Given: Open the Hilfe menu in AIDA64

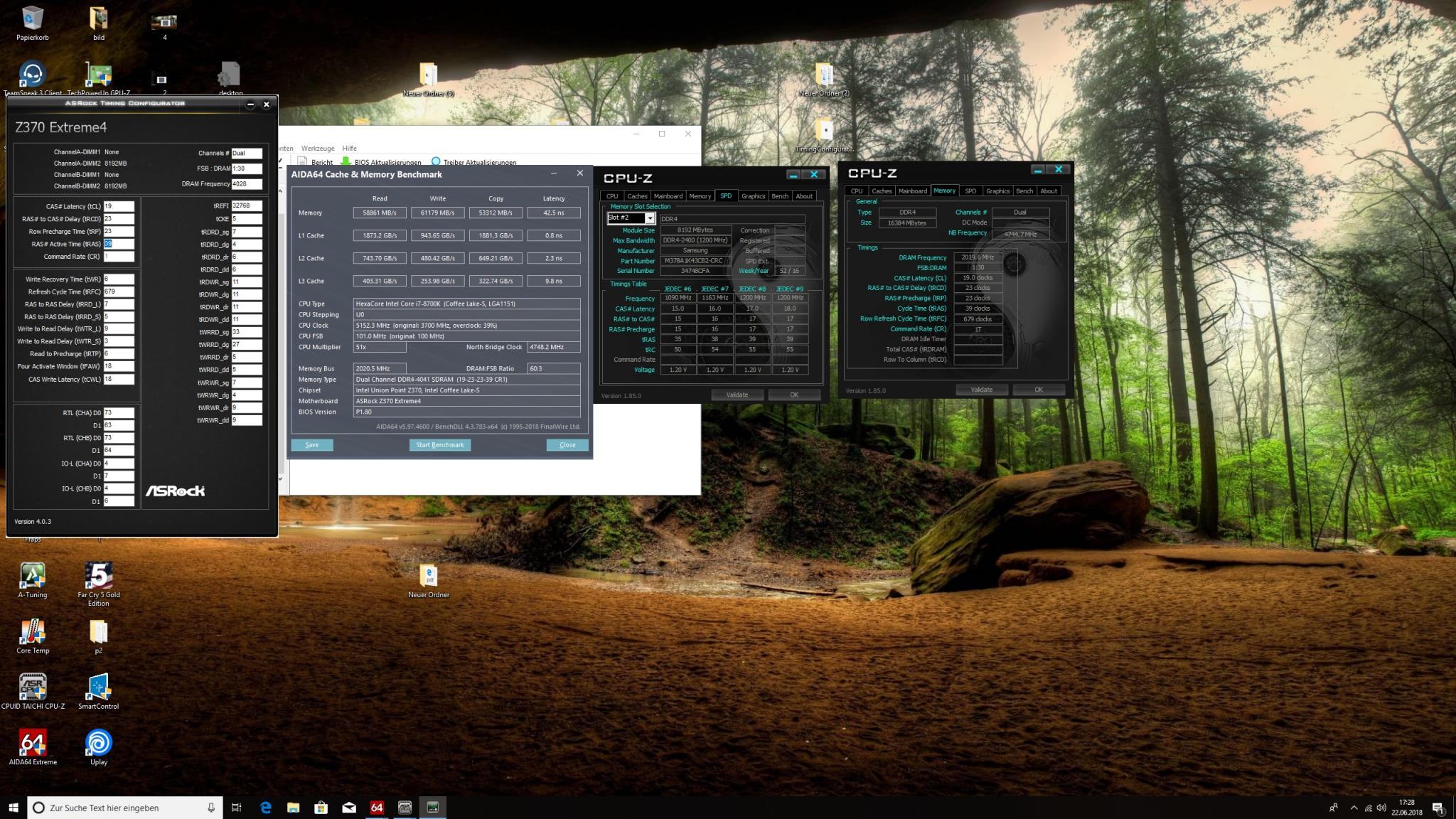Looking at the screenshot, I should pyautogui.click(x=349, y=149).
